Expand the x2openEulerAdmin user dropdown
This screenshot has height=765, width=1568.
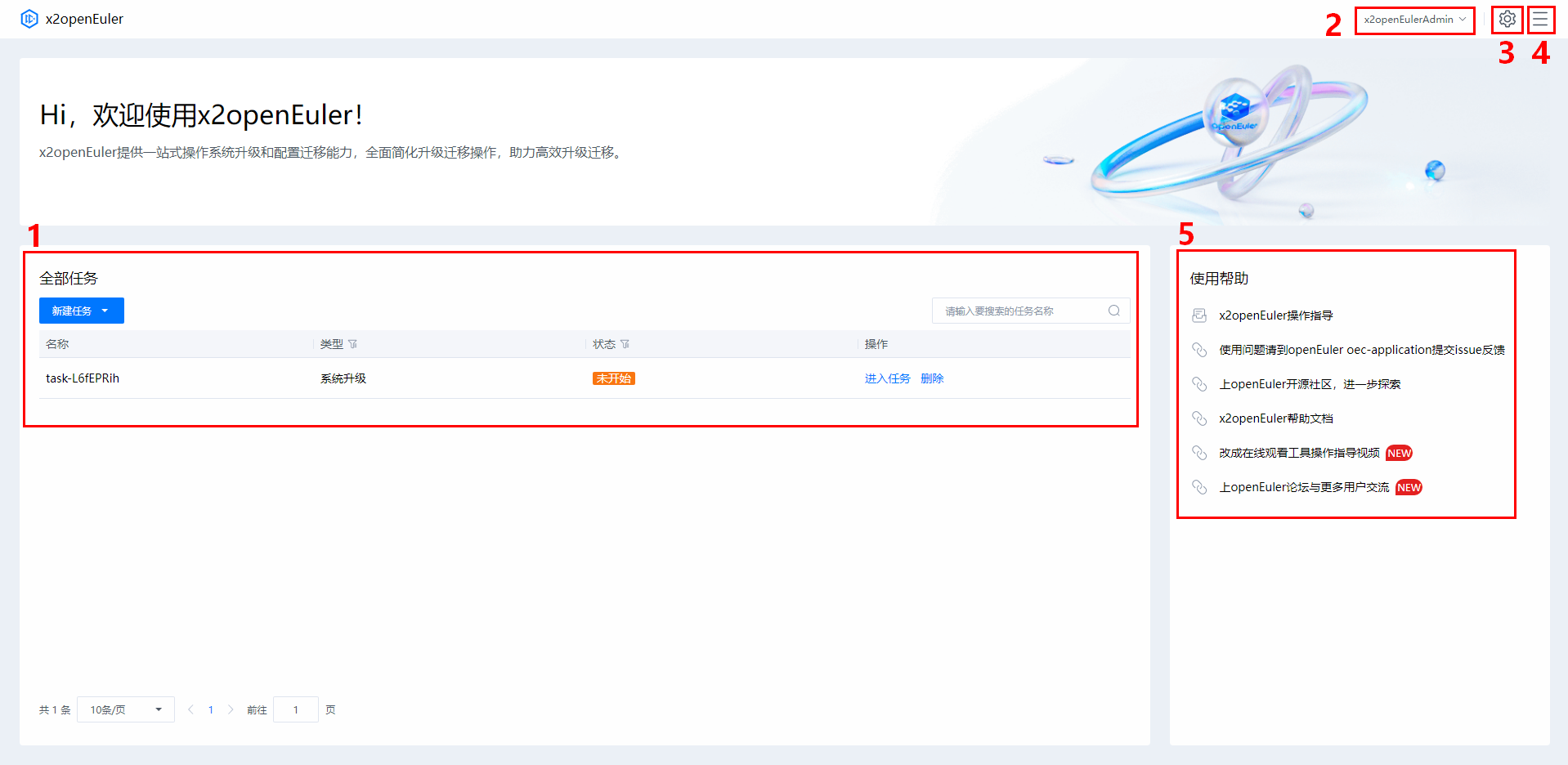click(x=1414, y=20)
